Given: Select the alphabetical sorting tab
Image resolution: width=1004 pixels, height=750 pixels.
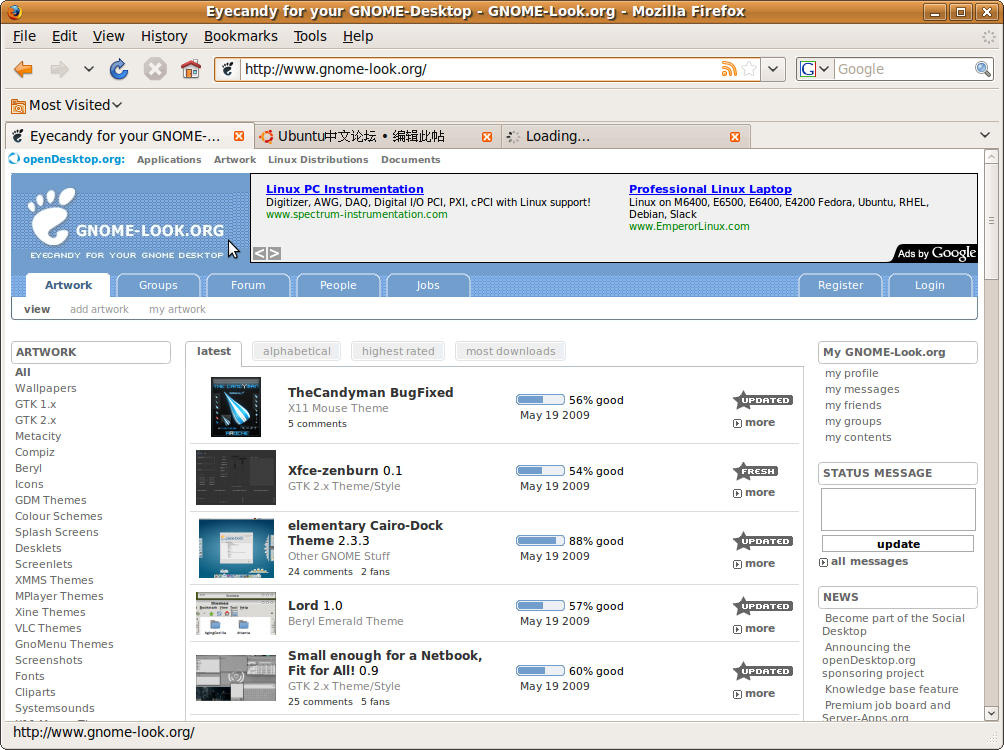Looking at the screenshot, I should (296, 351).
